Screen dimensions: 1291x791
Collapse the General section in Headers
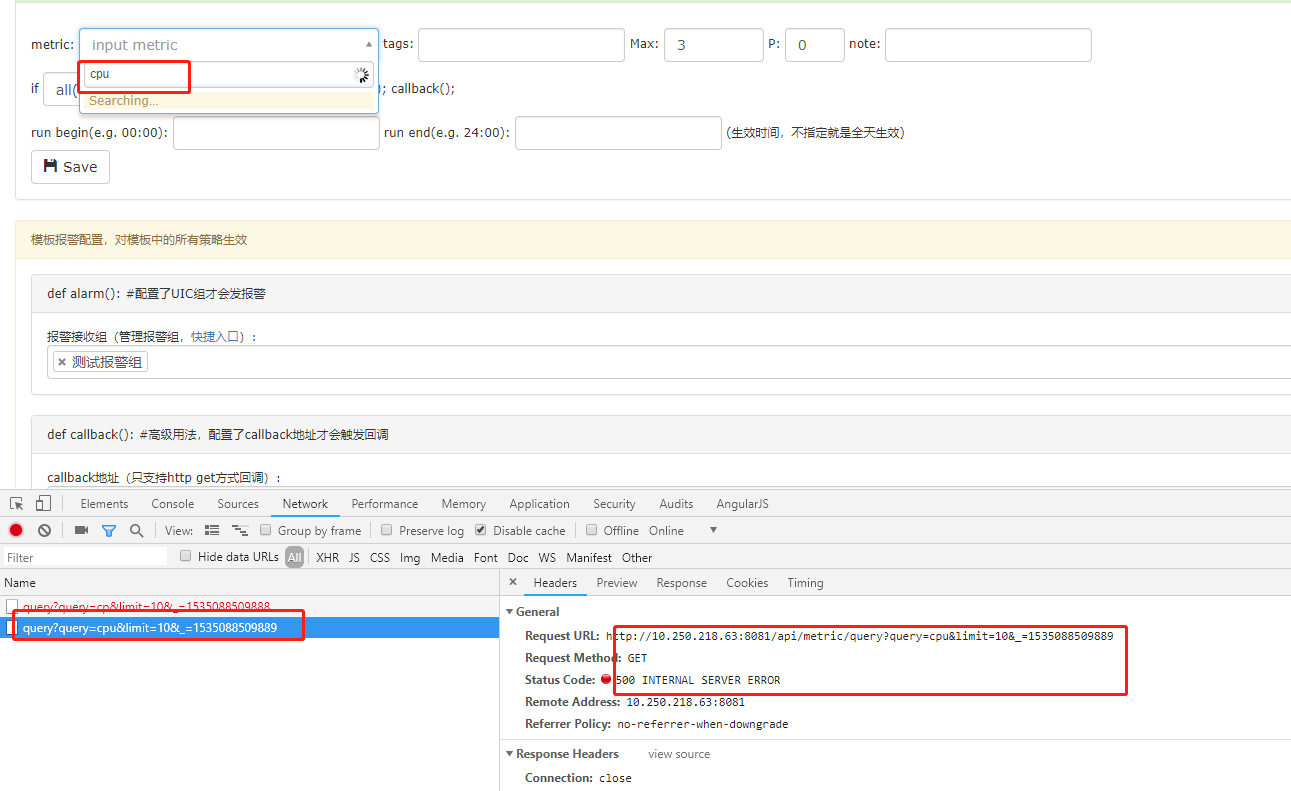(511, 611)
